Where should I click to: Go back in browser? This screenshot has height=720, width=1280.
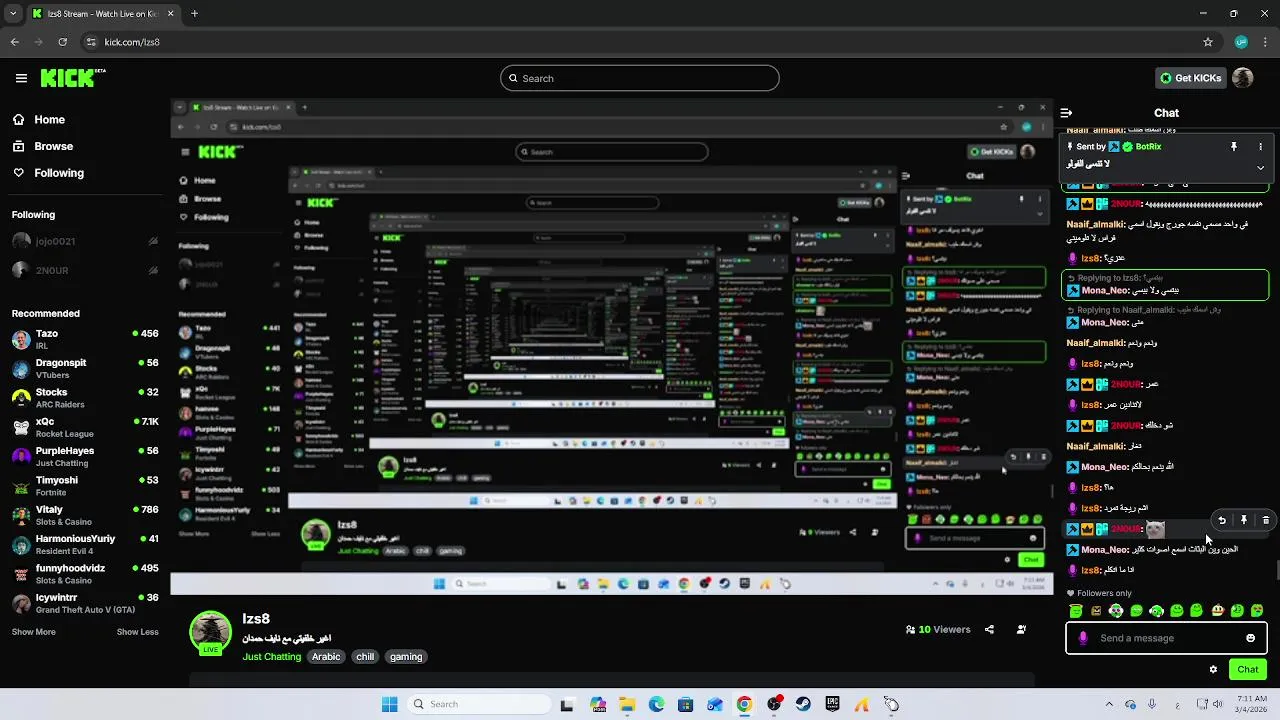coord(15,42)
